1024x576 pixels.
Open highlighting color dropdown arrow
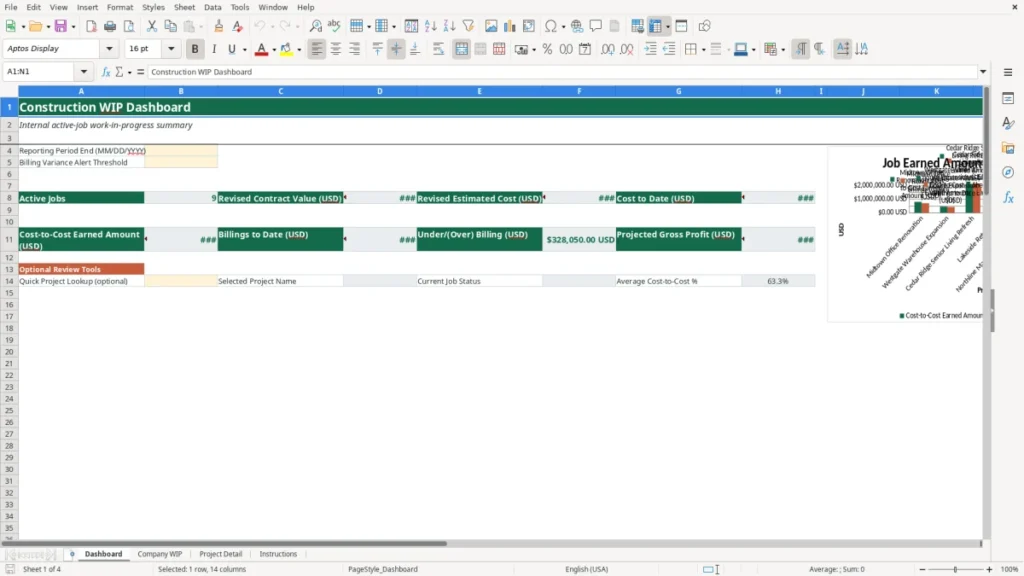[x=299, y=50]
